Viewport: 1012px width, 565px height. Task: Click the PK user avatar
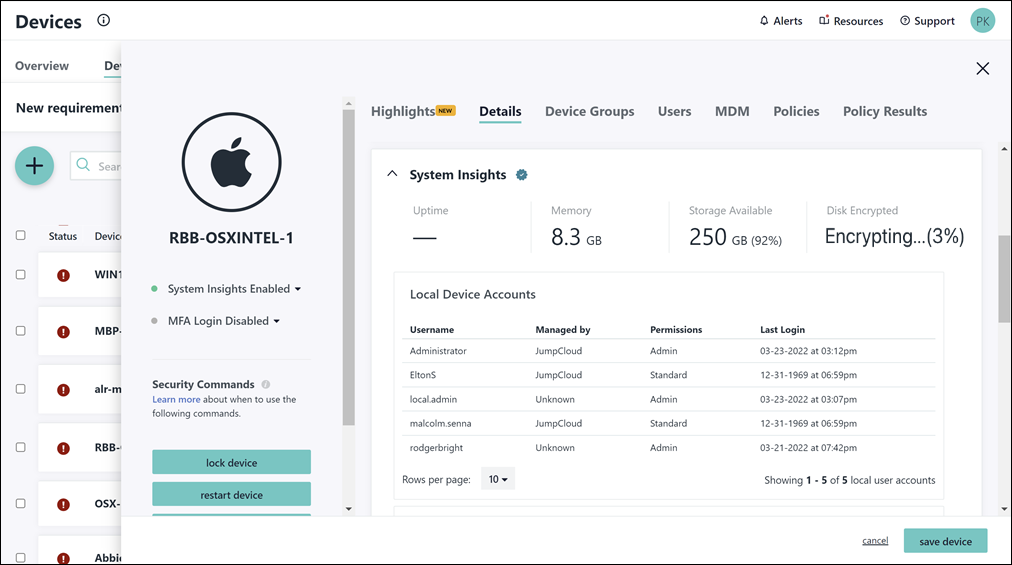tap(983, 21)
